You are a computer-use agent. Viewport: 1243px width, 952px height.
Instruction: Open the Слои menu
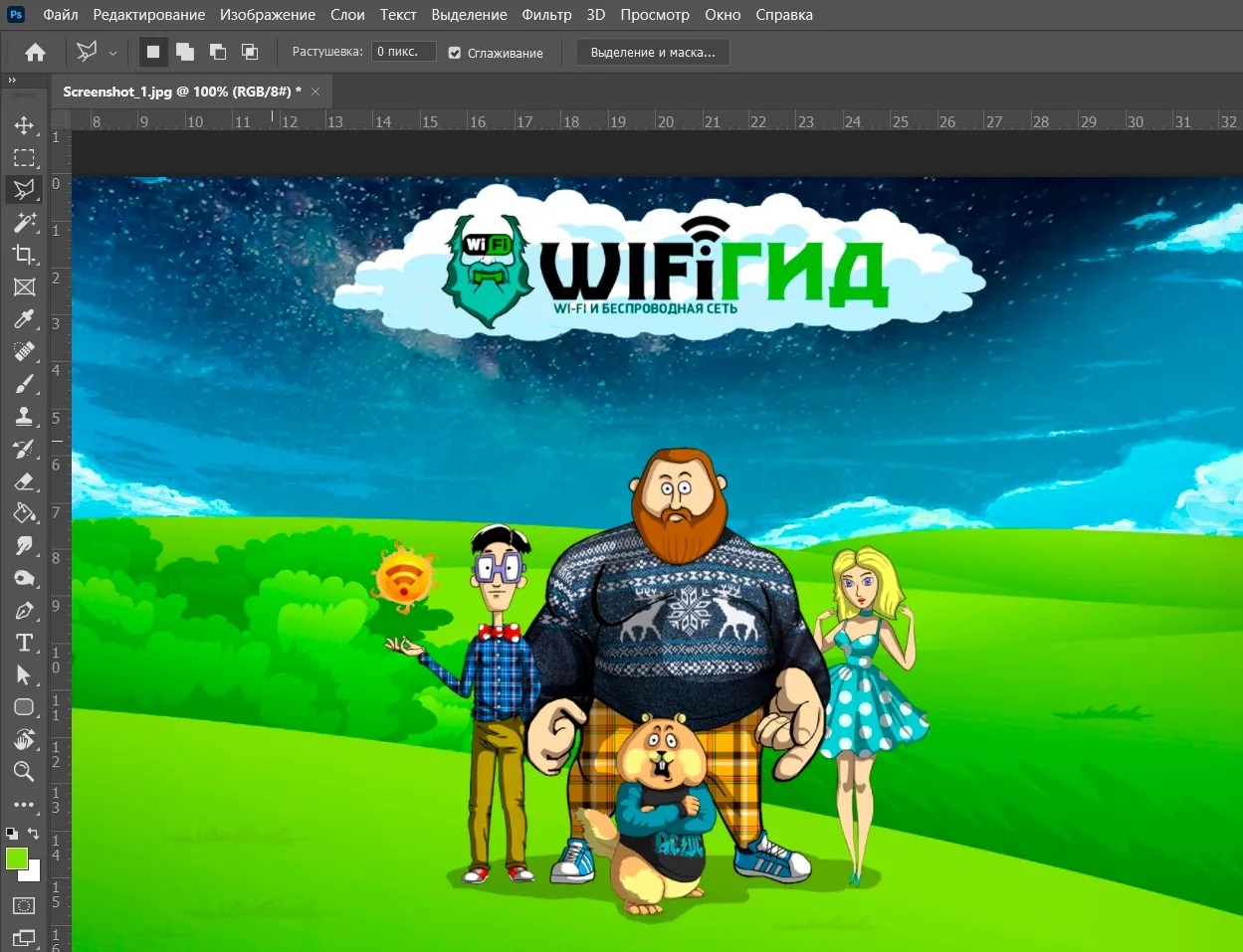(347, 15)
